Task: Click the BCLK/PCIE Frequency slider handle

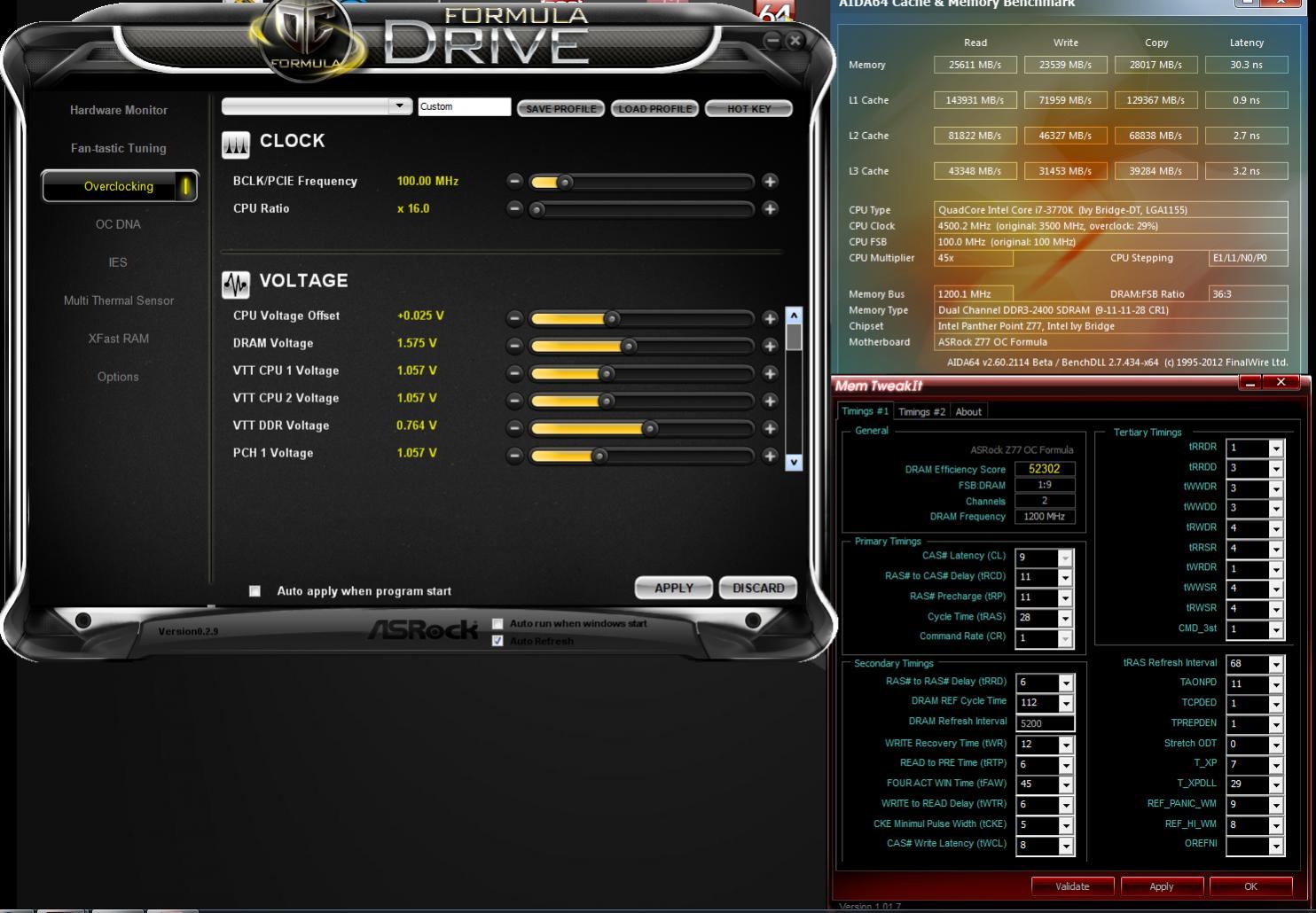Action: (x=564, y=183)
